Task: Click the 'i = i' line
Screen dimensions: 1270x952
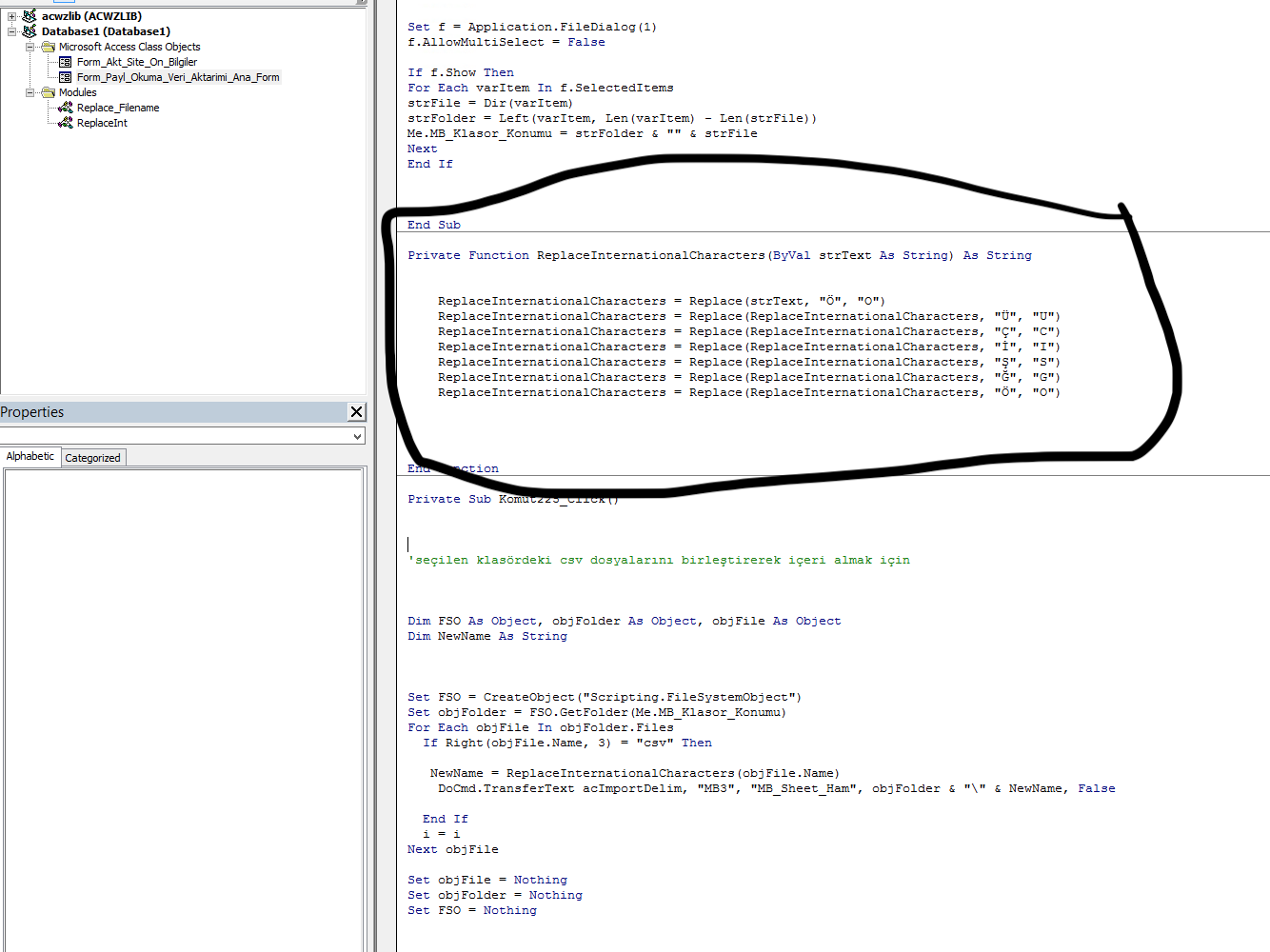Action: [442, 834]
